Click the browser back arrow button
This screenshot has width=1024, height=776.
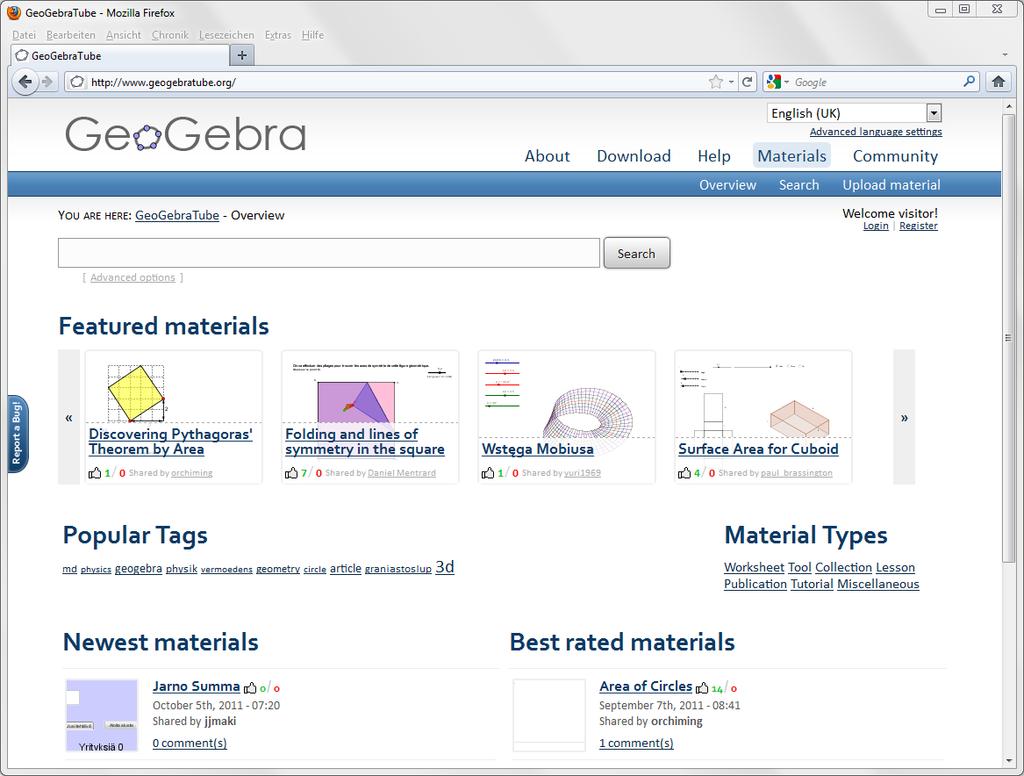(x=25, y=82)
